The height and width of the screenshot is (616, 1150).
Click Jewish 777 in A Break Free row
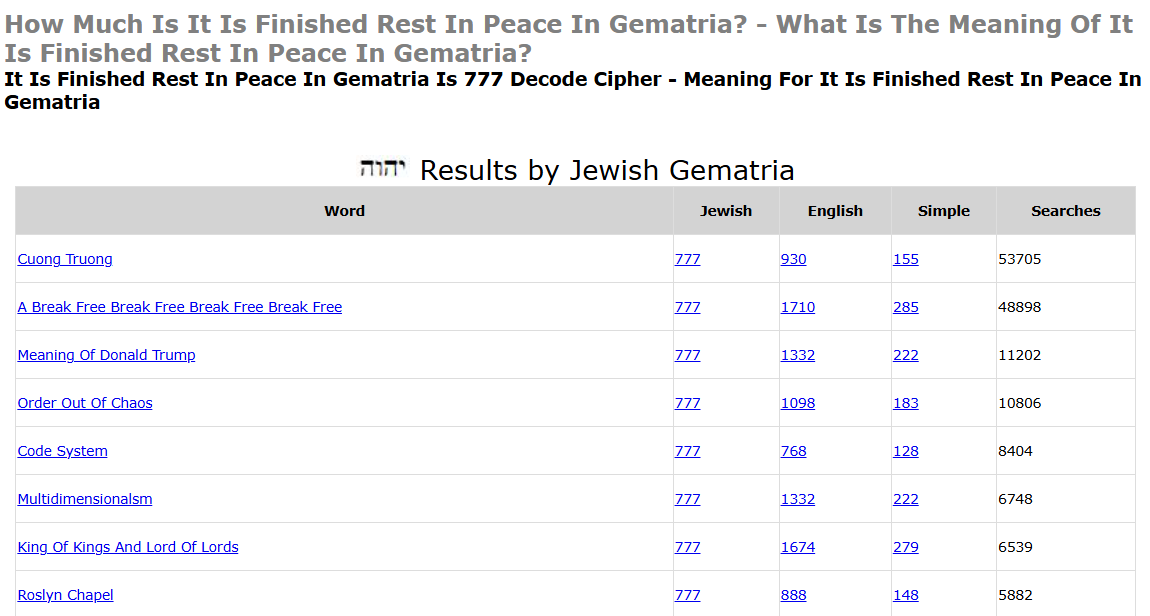[x=687, y=307]
